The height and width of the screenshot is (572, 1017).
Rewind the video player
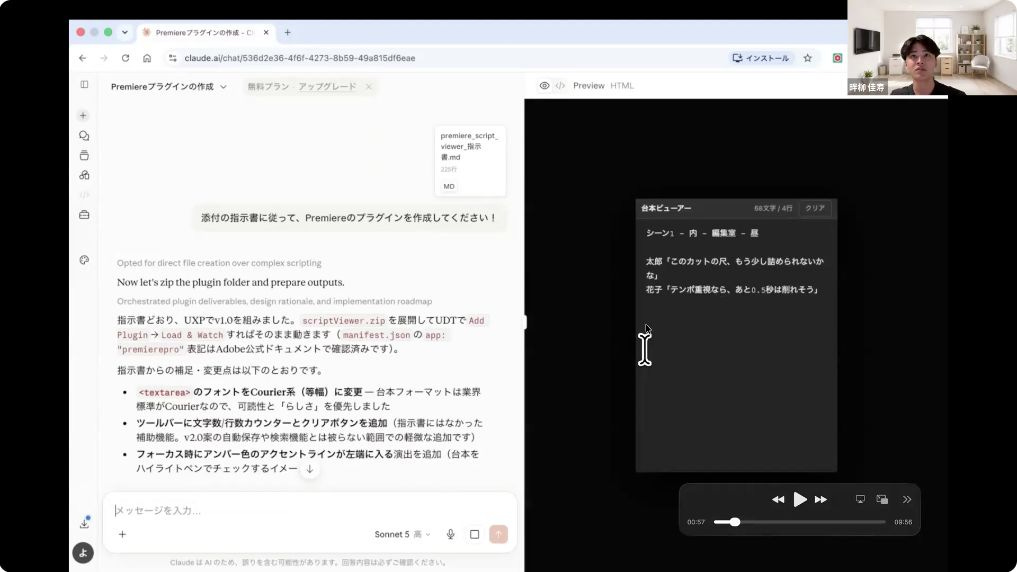(x=778, y=499)
